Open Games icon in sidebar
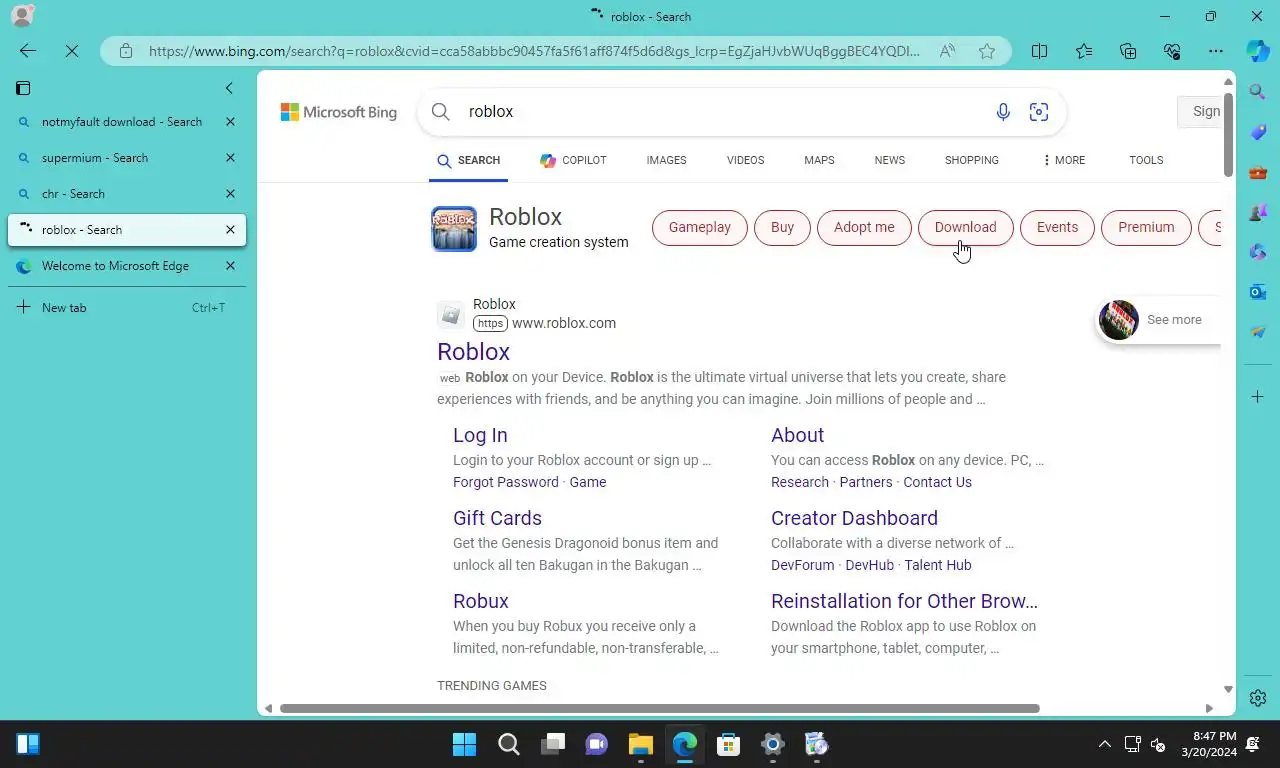 tap(1258, 212)
